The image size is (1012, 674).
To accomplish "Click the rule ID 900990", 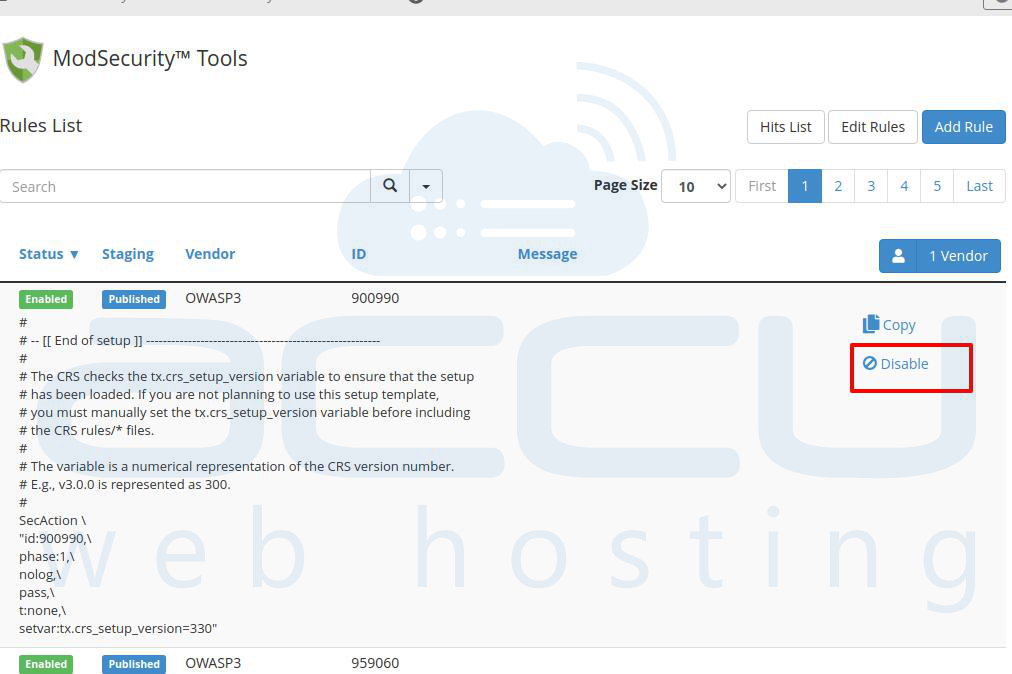I will tap(375, 298).
